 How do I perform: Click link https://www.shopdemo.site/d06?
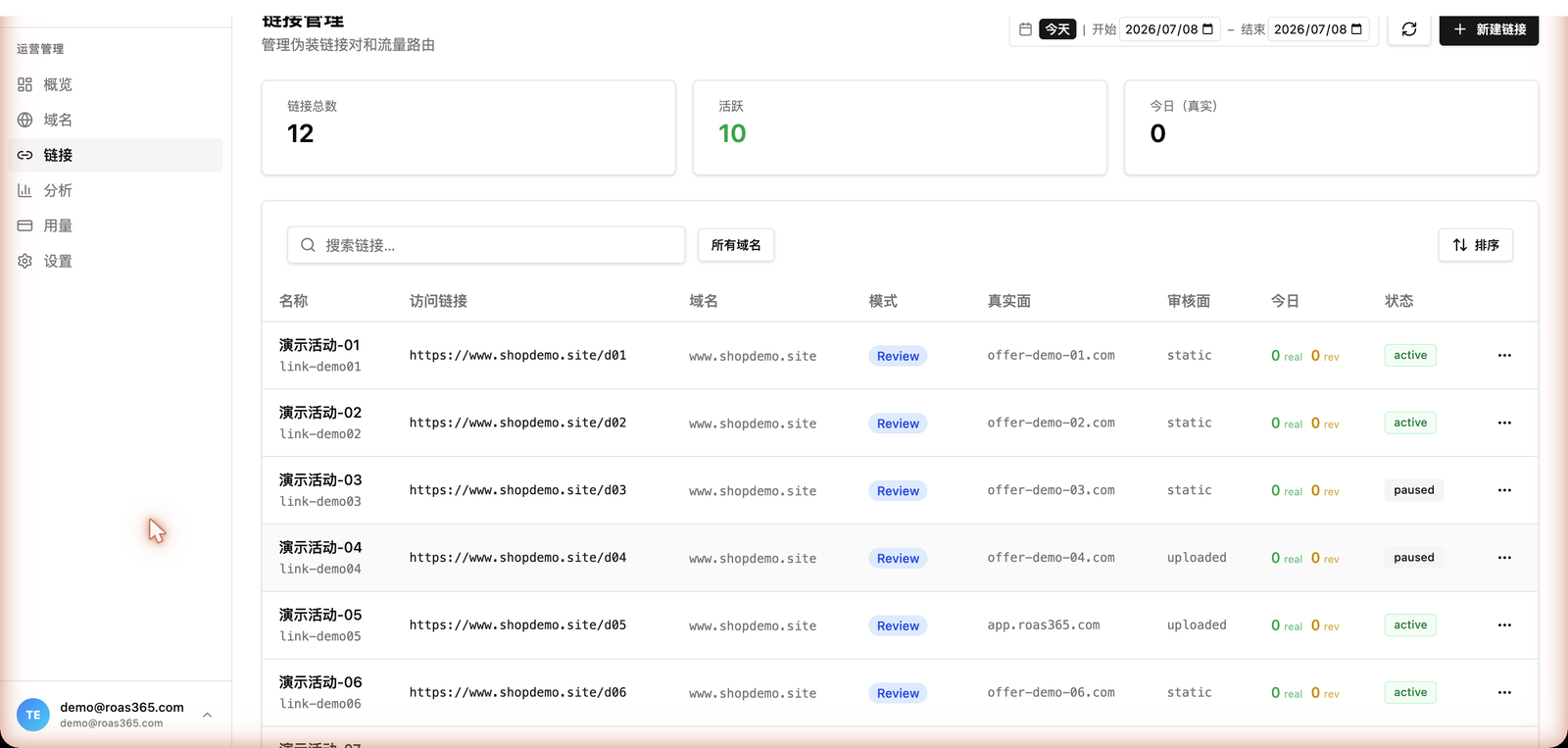(517, 692)
